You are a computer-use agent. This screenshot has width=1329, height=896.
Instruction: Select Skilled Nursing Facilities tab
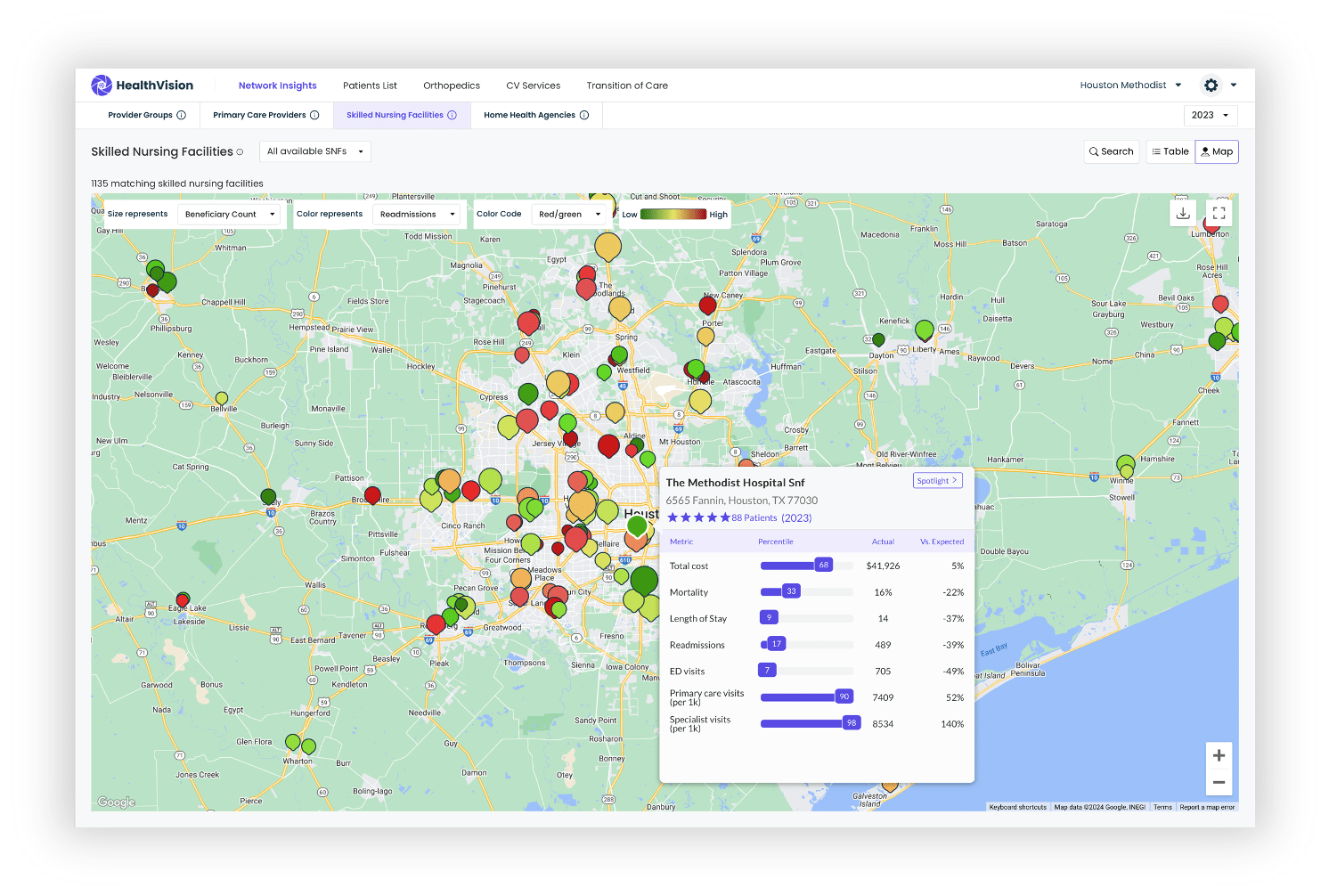tap(395, 115)
